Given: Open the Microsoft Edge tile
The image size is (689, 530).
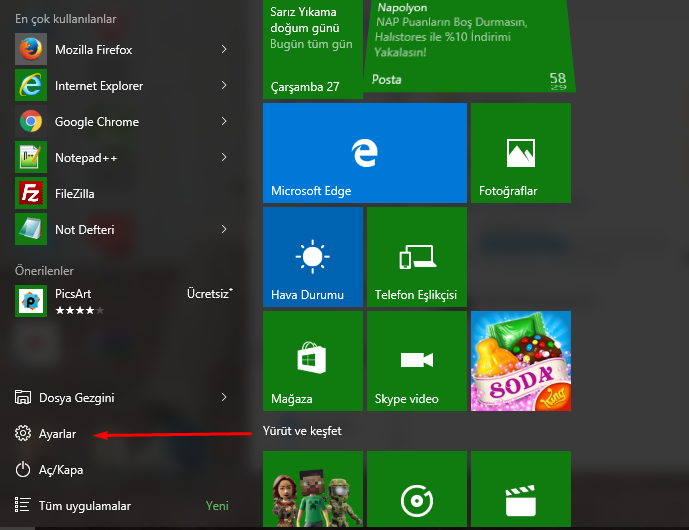Looking at the screenshot, I should [x=365, y=153].
